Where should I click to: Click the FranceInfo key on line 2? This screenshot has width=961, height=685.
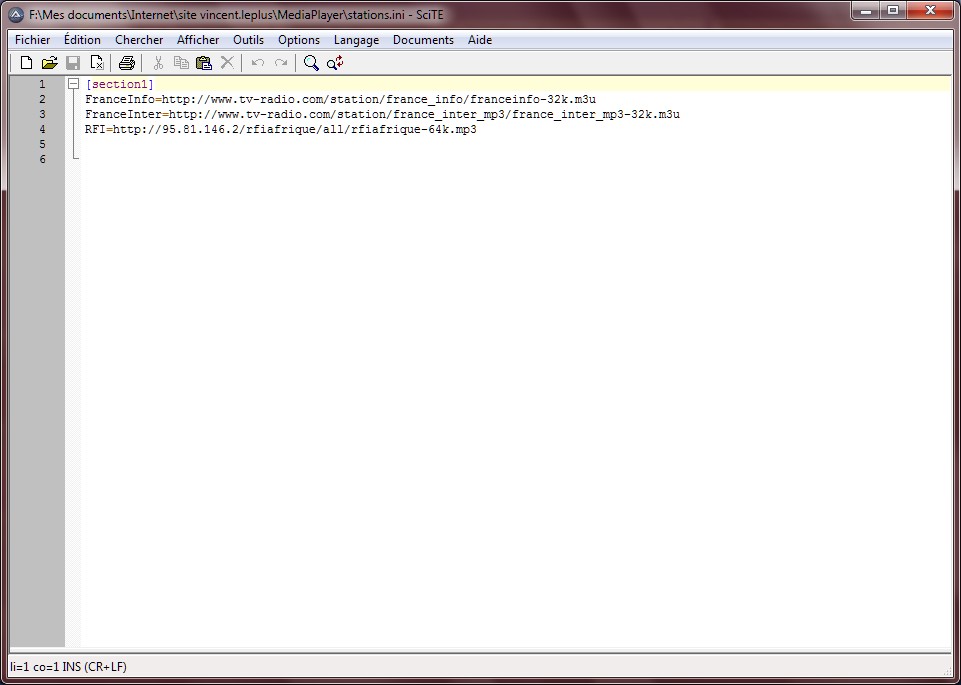[120, 99]
